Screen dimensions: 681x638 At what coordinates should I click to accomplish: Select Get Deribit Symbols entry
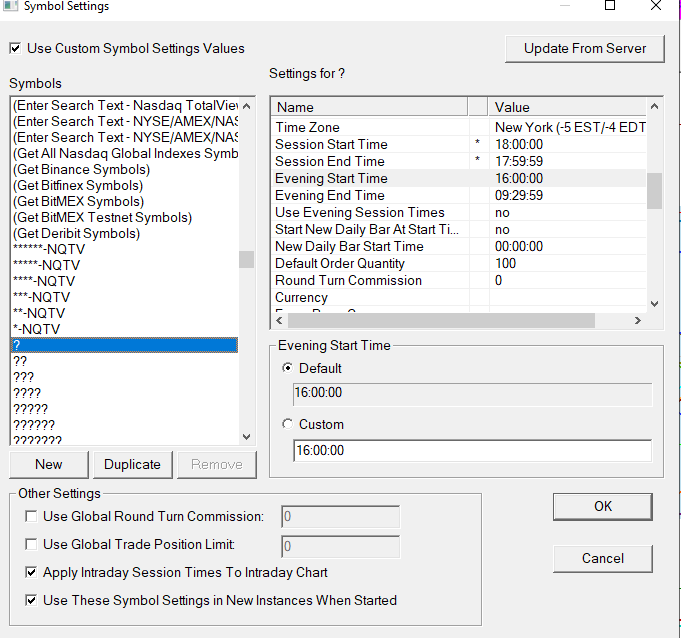click(125, 234)
